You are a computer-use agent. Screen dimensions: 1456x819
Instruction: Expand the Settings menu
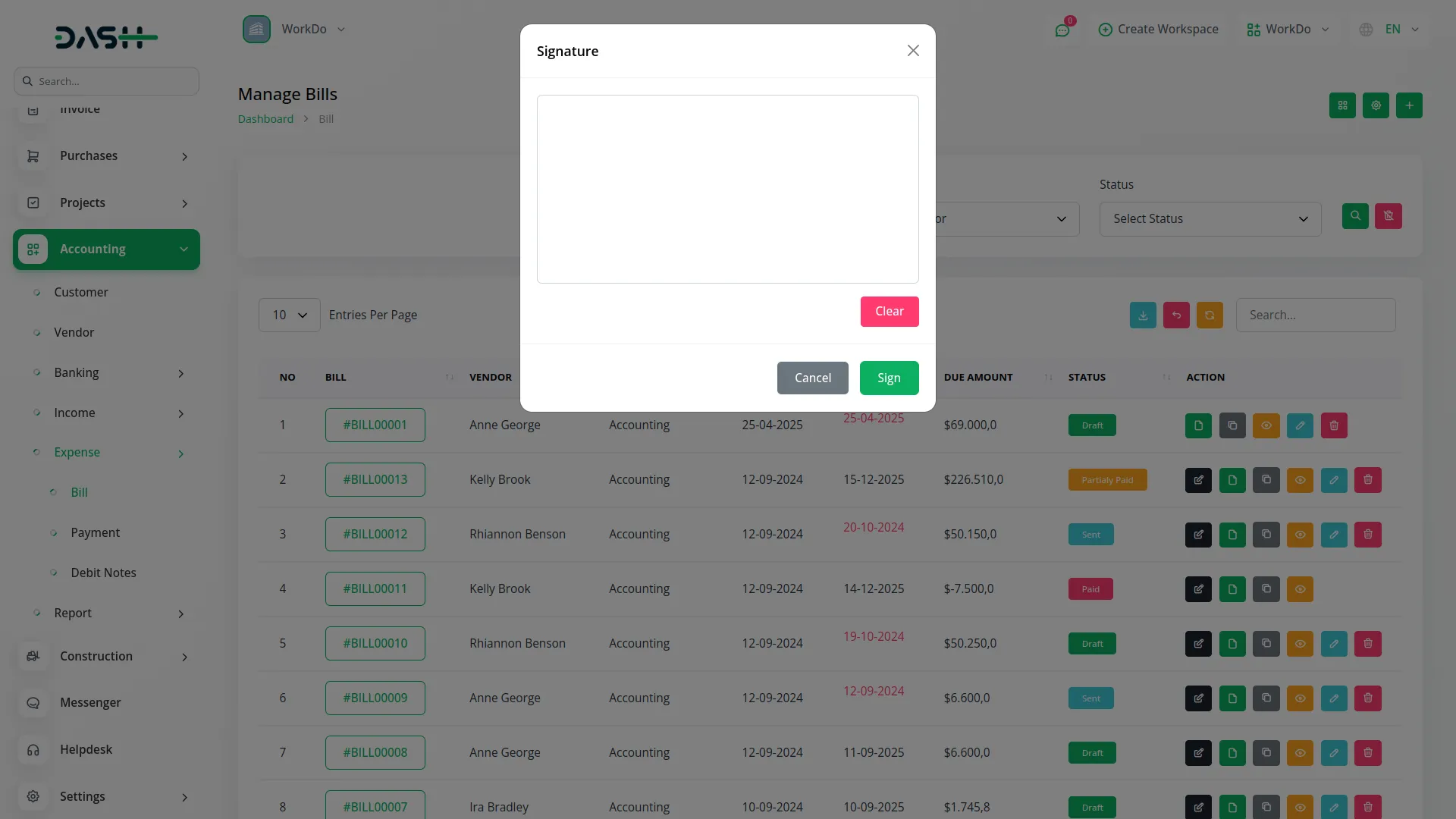click(x=106, y=796)
